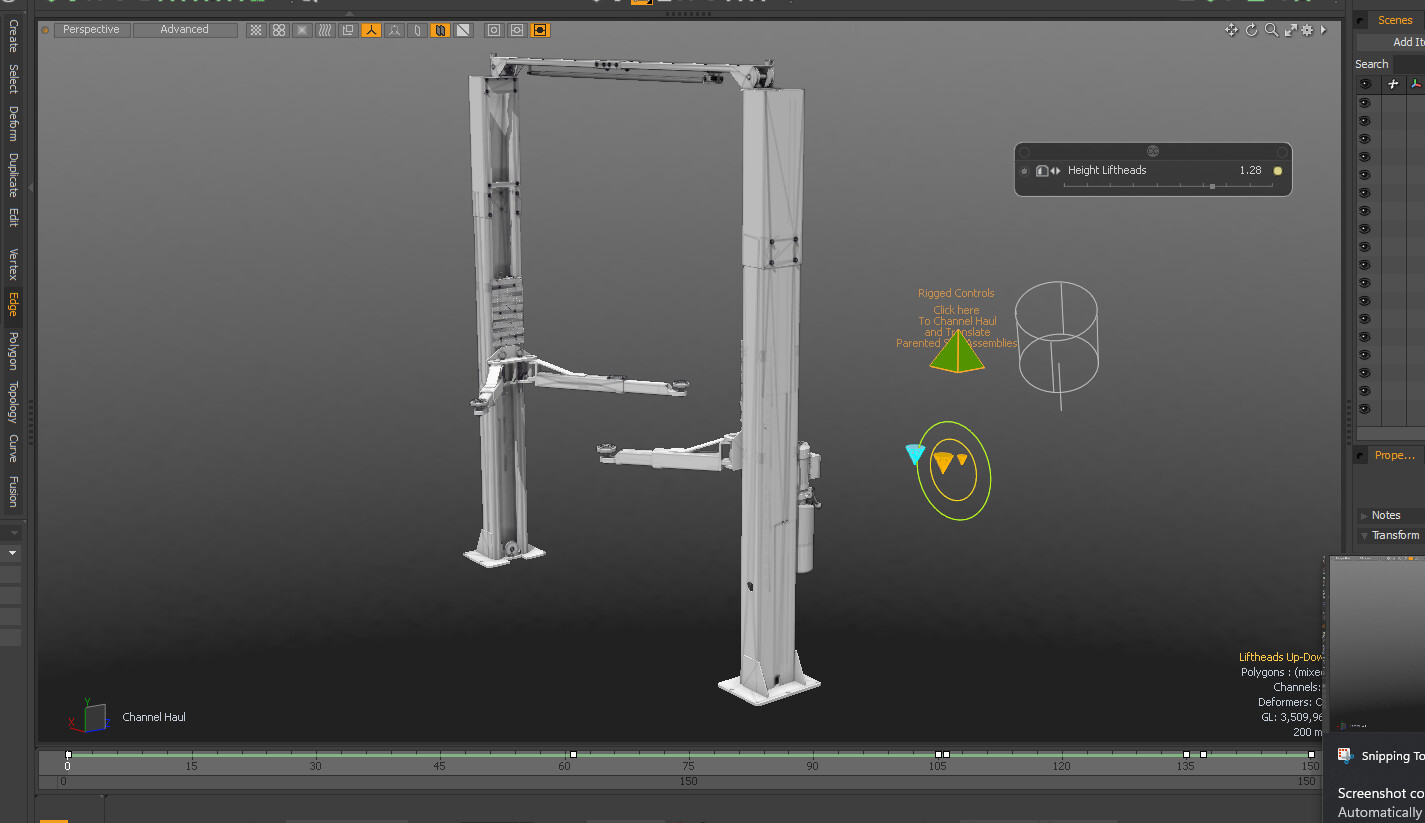Viewport: 1425px width, 823px height.
Task: Expand the viewport options arrow
Action: coord(1324,30)
